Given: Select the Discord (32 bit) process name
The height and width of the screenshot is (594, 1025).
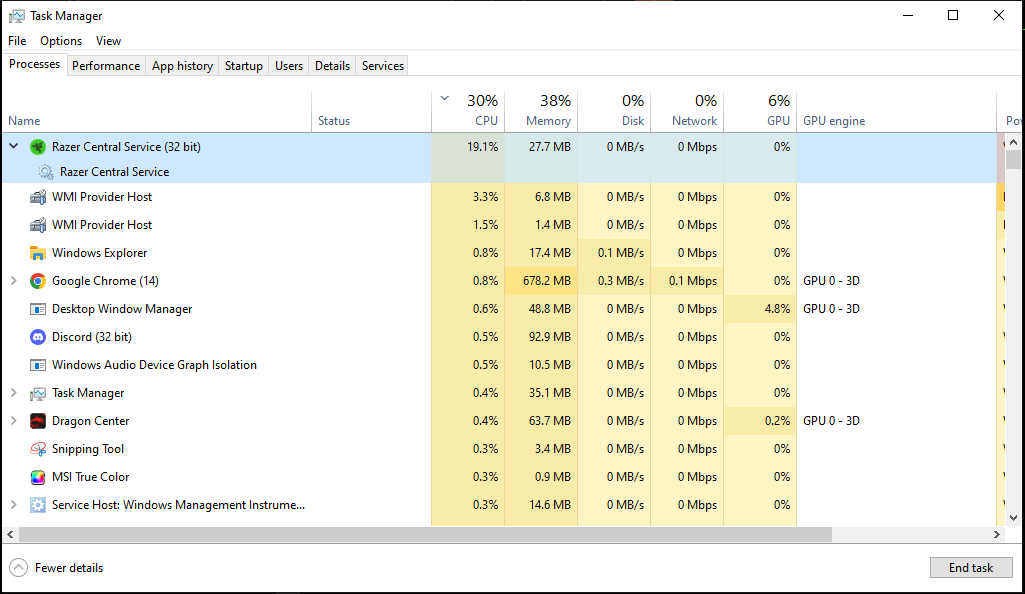Looking at the screenshot, I should tap(92, 337).
